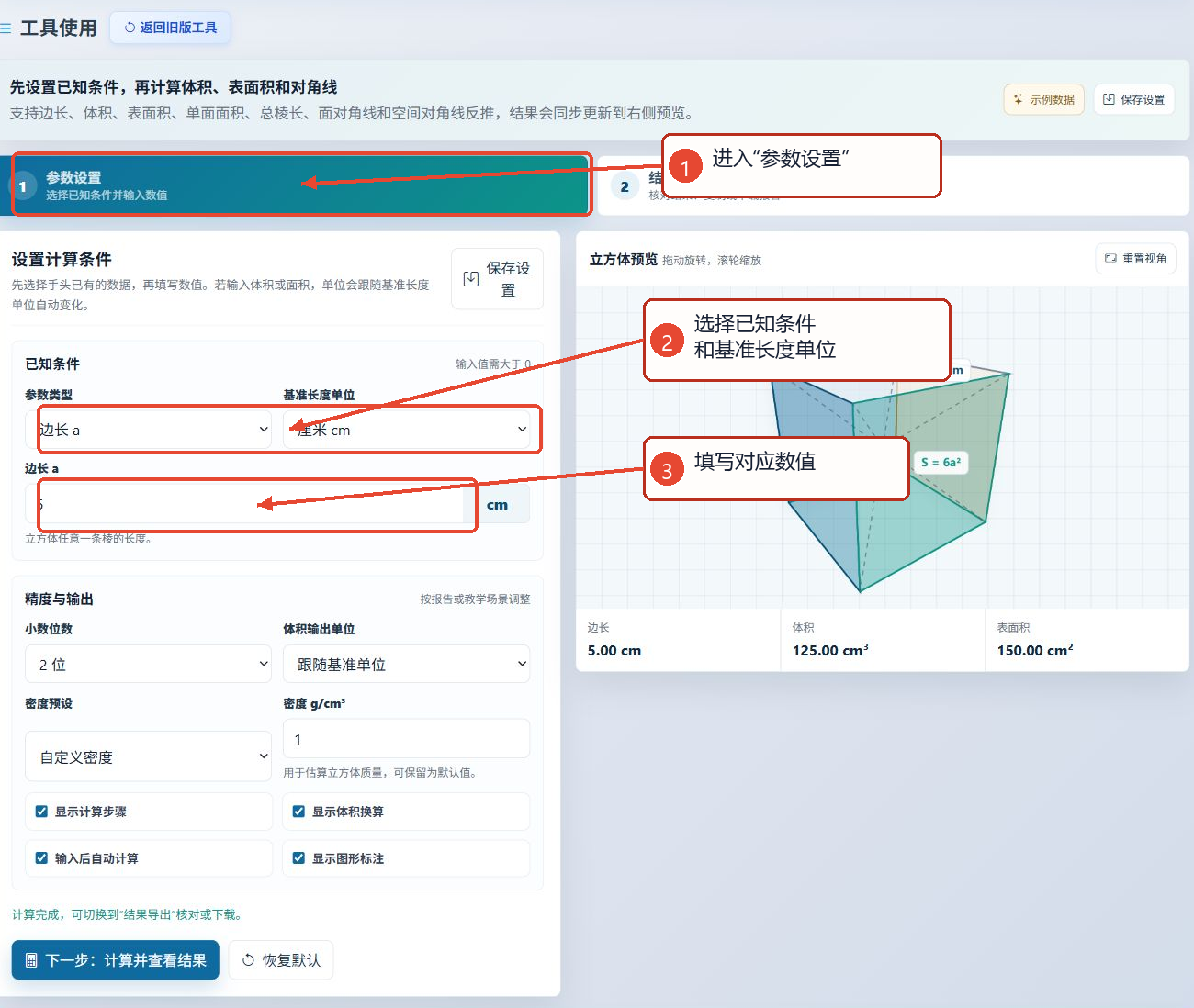Click the view icon in 重置视角
Screen dimensions: 1194x1008
pyautogui.click(x=1110, y=259)
